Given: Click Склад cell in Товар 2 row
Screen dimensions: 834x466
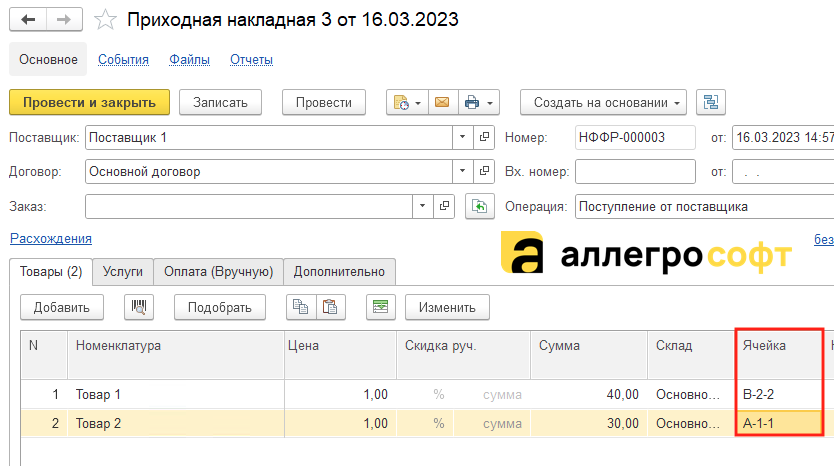Looking at the screenshot, I should [x=691, y=423].
